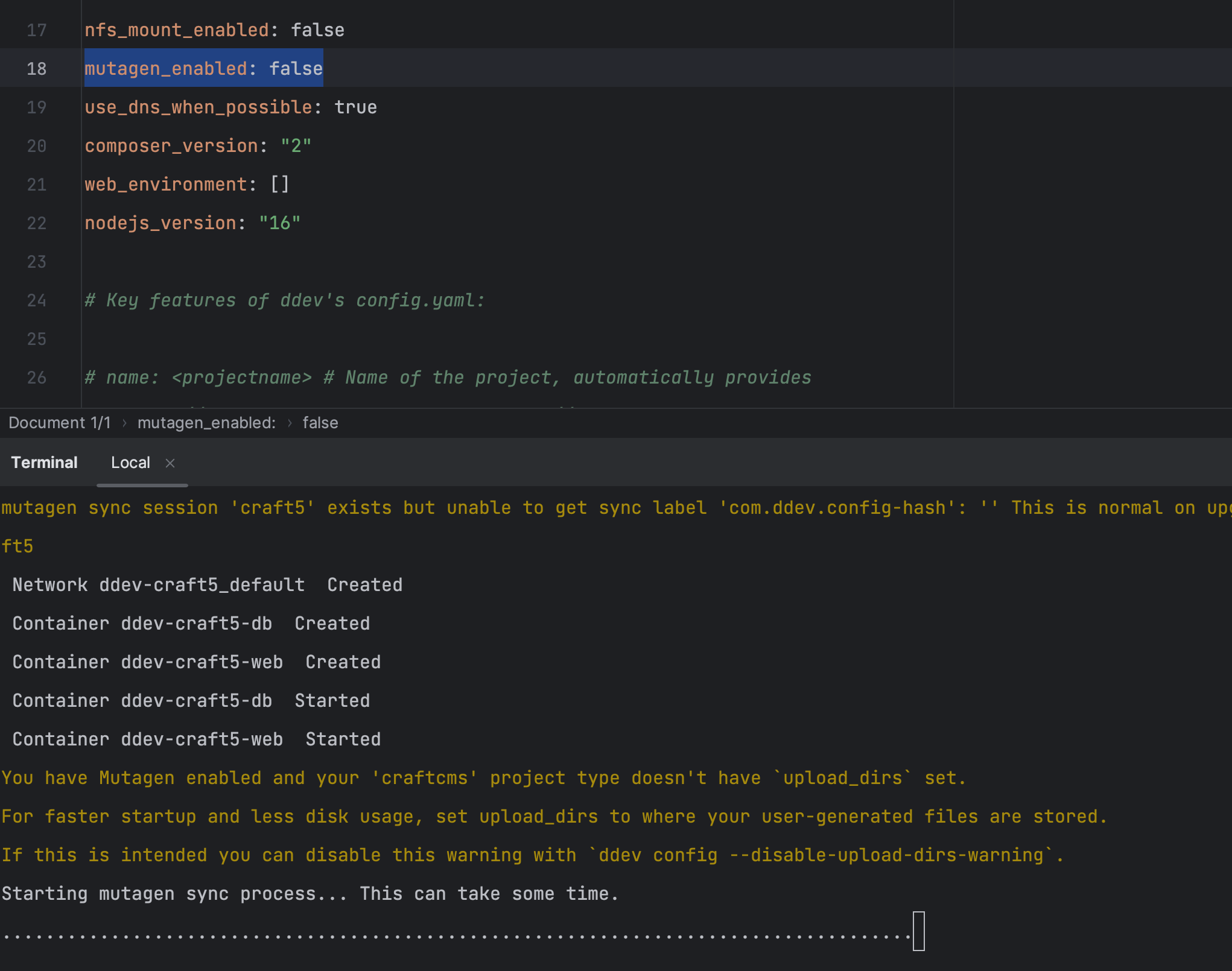Click the nfs_mount_enabled false value
The width and height of the screenshot is (1232, 971).
[x=318, y=30]
